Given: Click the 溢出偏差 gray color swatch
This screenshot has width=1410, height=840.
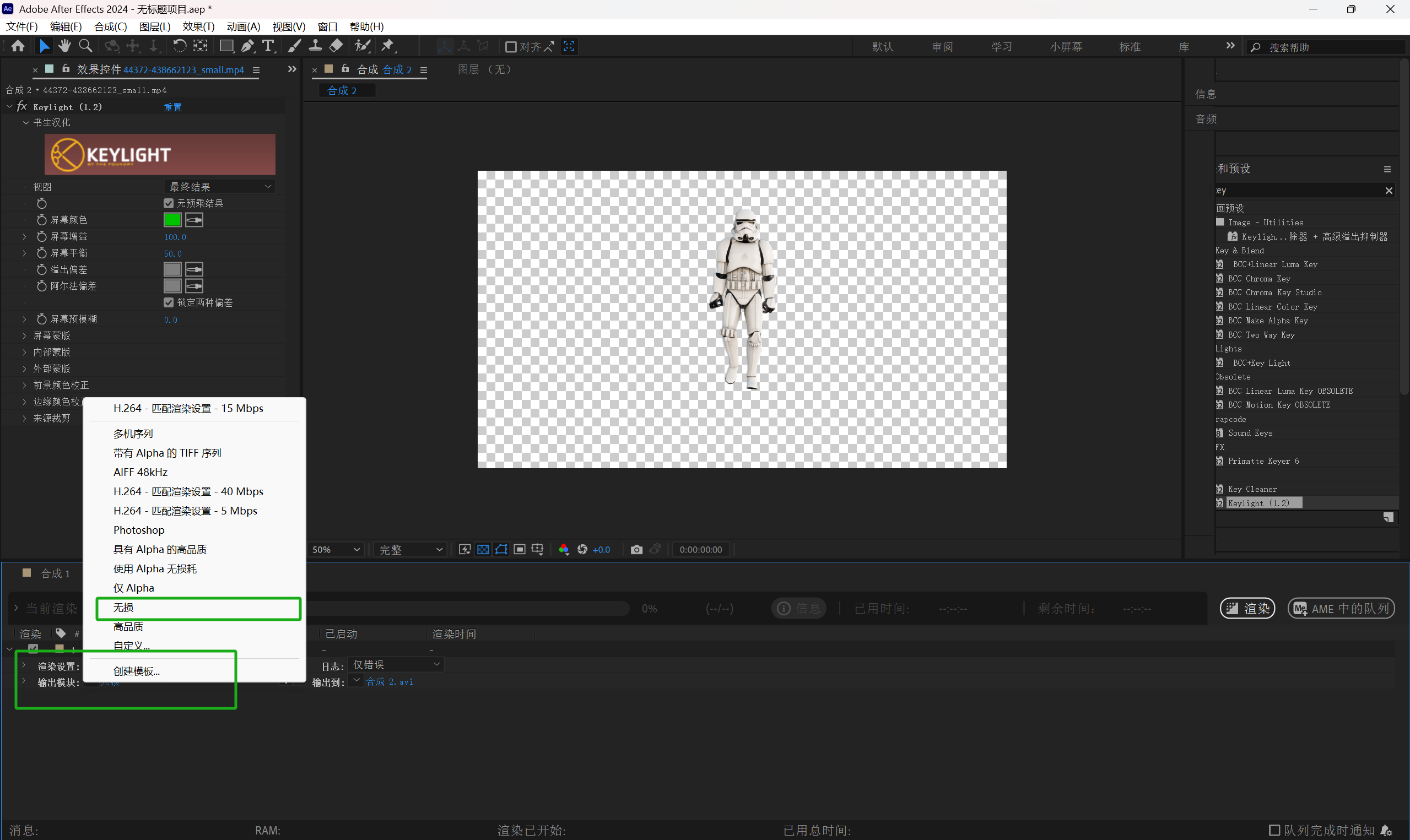Looking at the screenshot, I should (172, 269).
